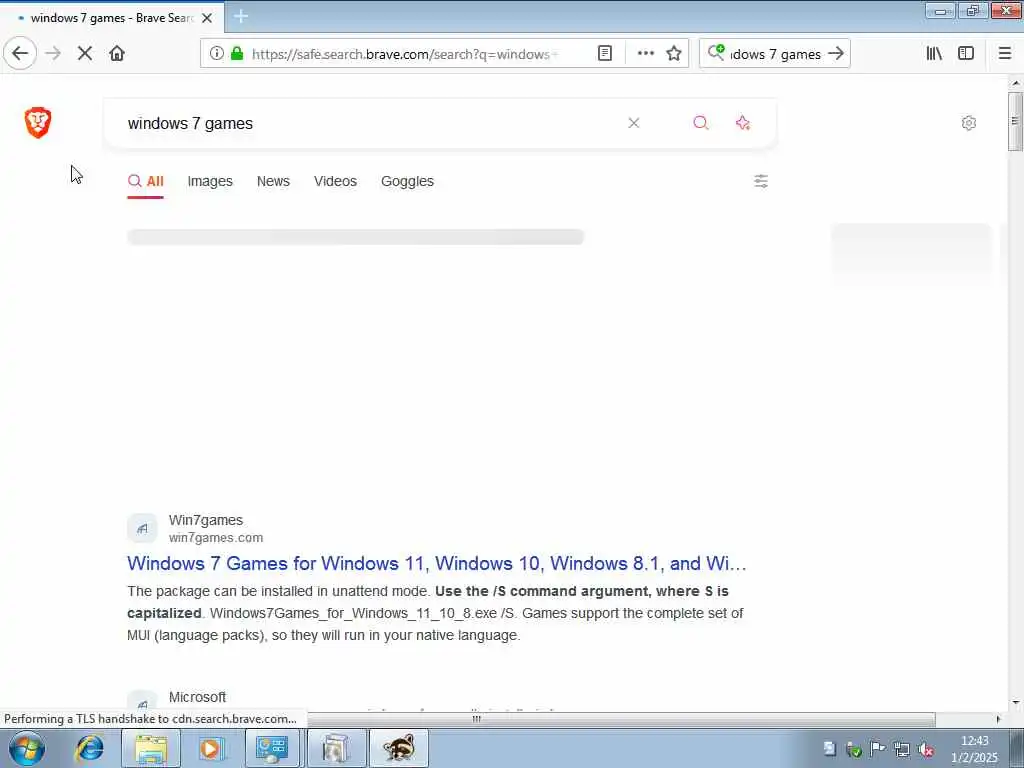Show sidebars using the sidebar icon
Viewport: 1024px width, 768px height.
tap(966, 53)
